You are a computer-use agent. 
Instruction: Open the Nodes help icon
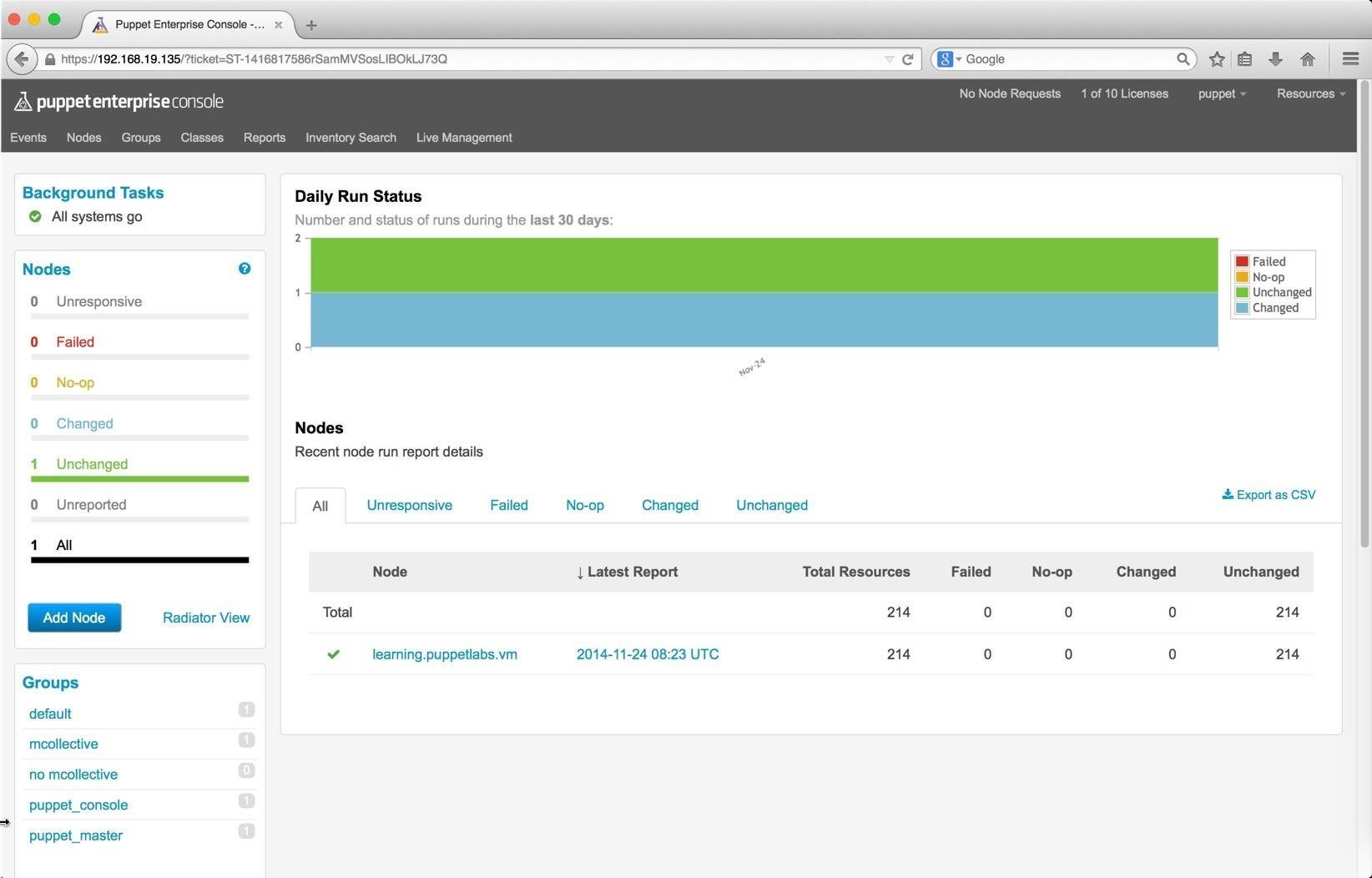(245, 268)
